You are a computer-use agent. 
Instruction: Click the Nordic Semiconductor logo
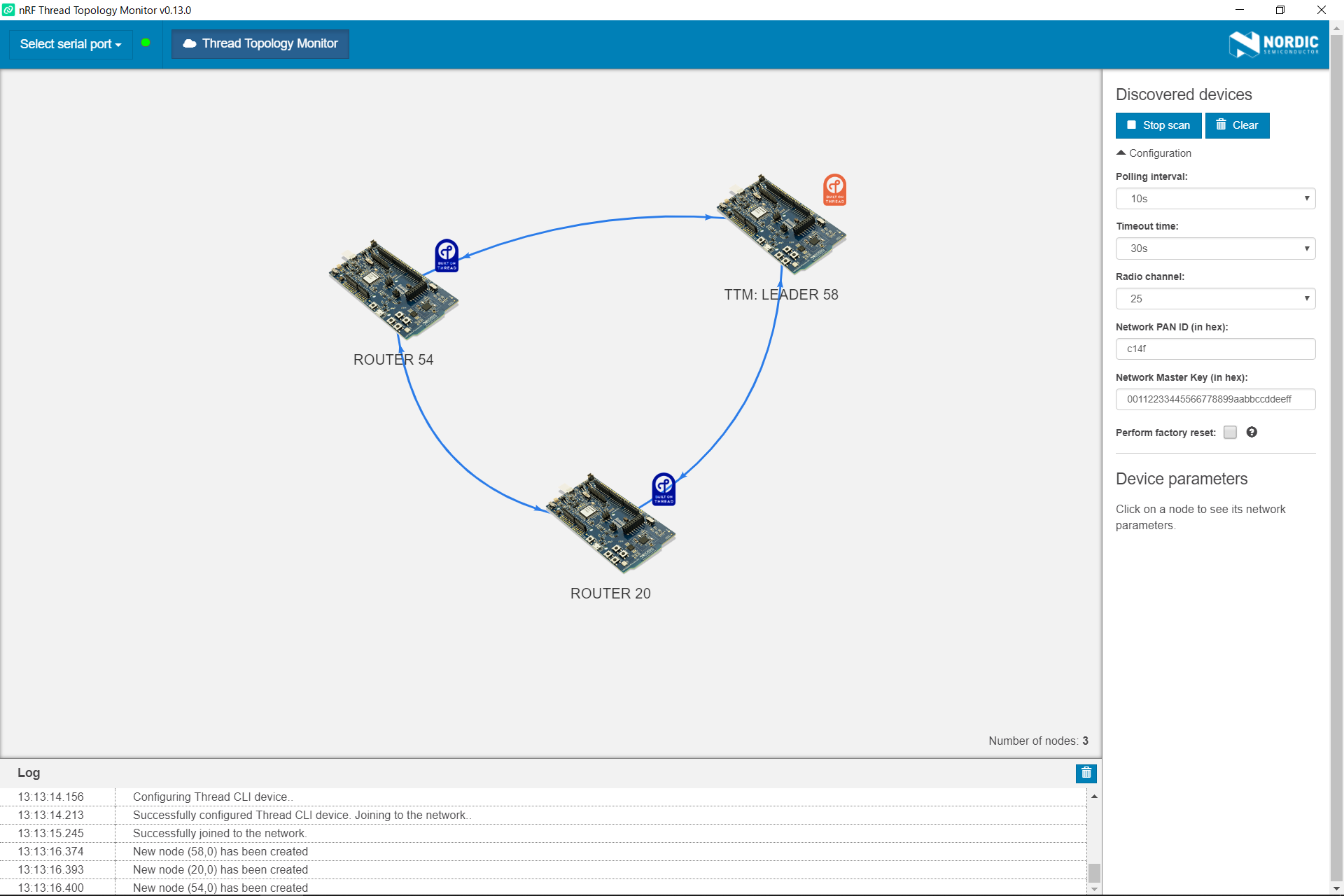pos(1273,44)
